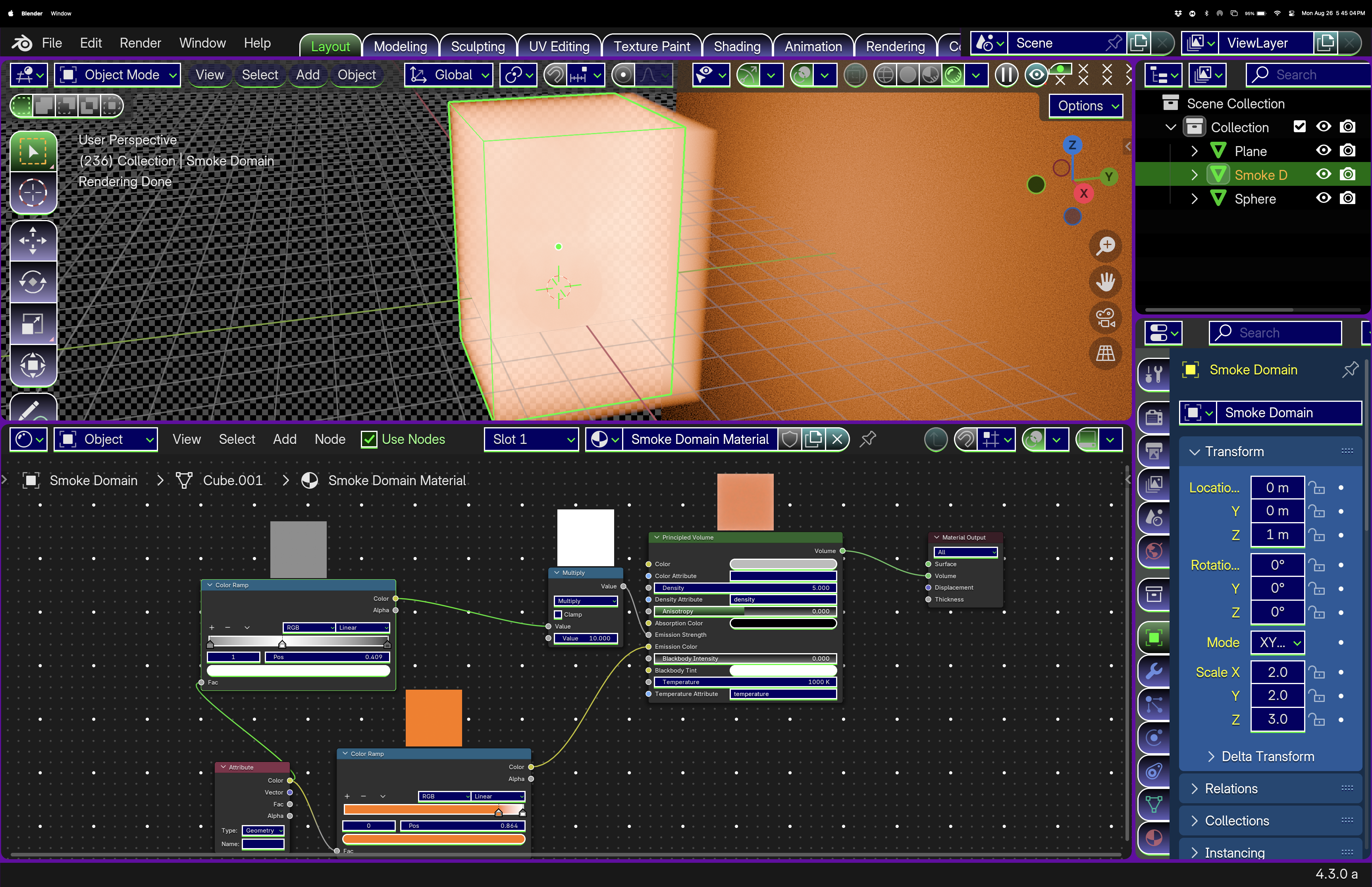
Task: Disable Sphere in renders camera icon
Action: tap(1347, 199)
